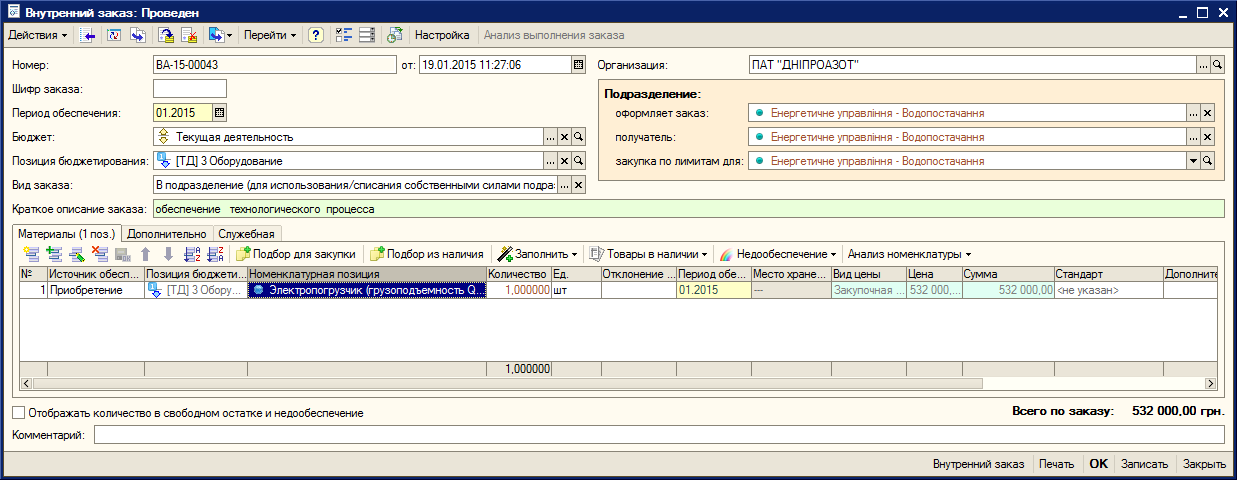Click the find-in-list arrow icon in top toolbar
Viewport: 1237px width, 480px height.
[88, 35]
